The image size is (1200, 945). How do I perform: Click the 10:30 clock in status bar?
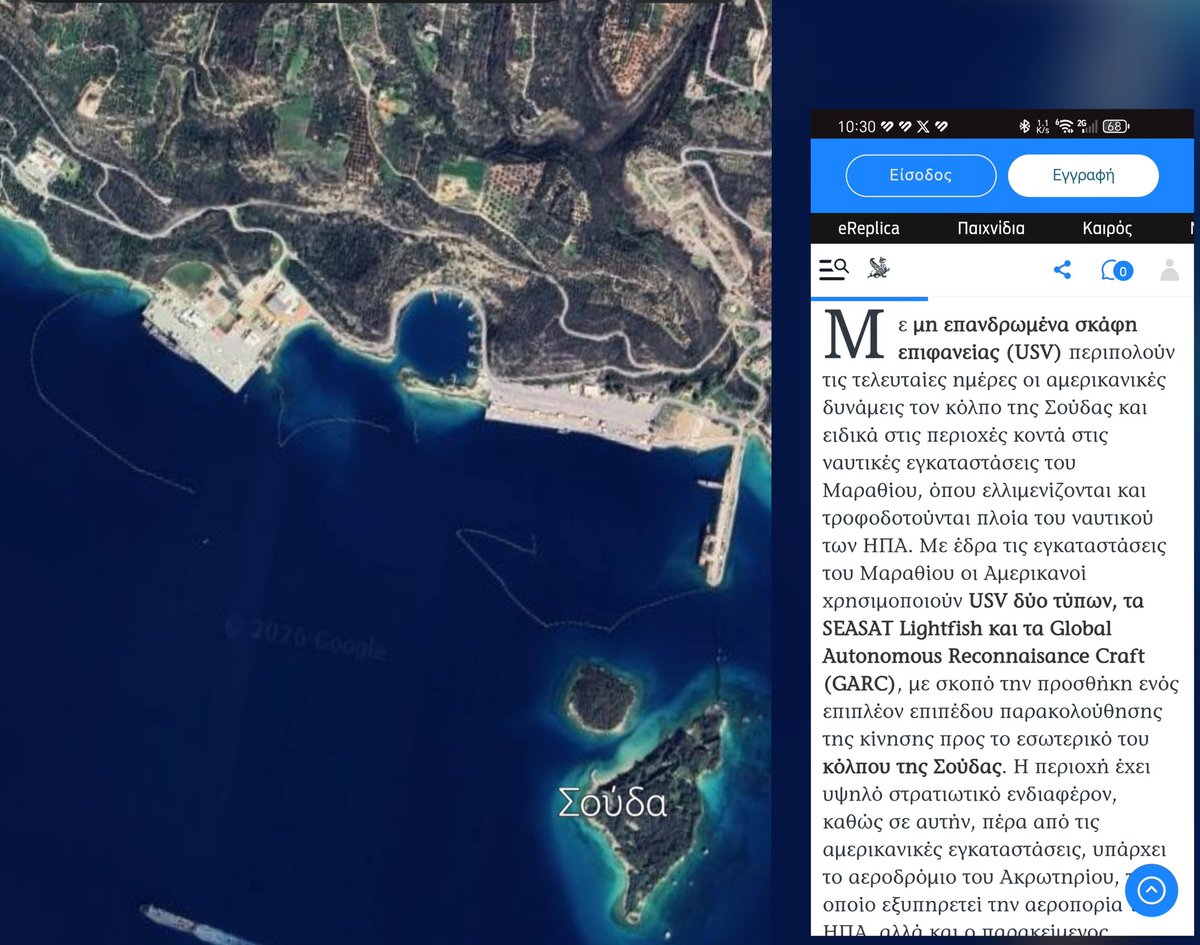[856, 126]
